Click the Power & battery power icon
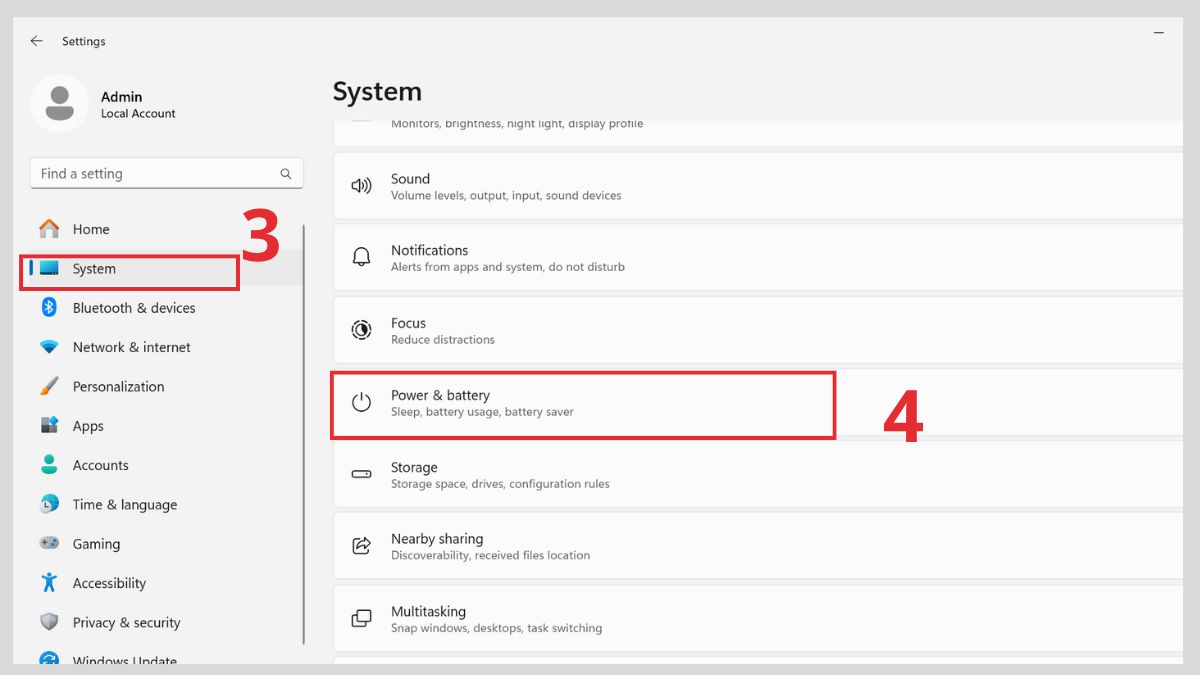Image resolution: width=1200 pixels, height=675 pixels. pyautogui.click(x=361, y=402)
